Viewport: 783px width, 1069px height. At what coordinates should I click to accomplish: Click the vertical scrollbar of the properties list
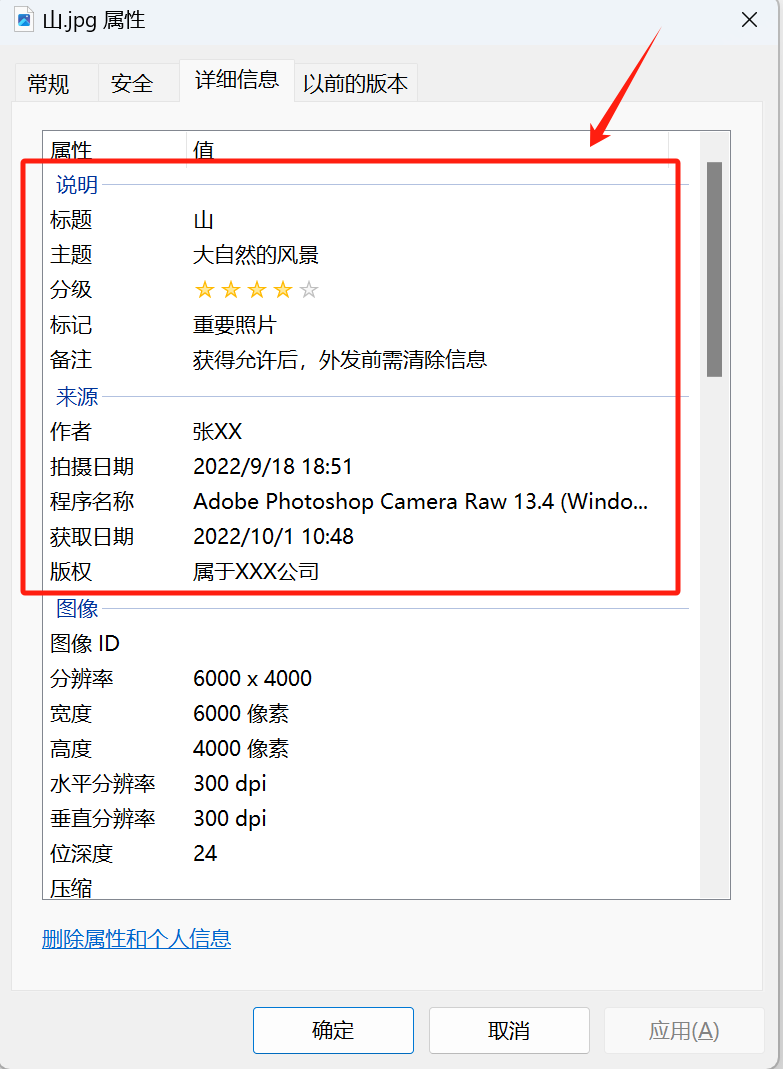[x=713, y=270]
